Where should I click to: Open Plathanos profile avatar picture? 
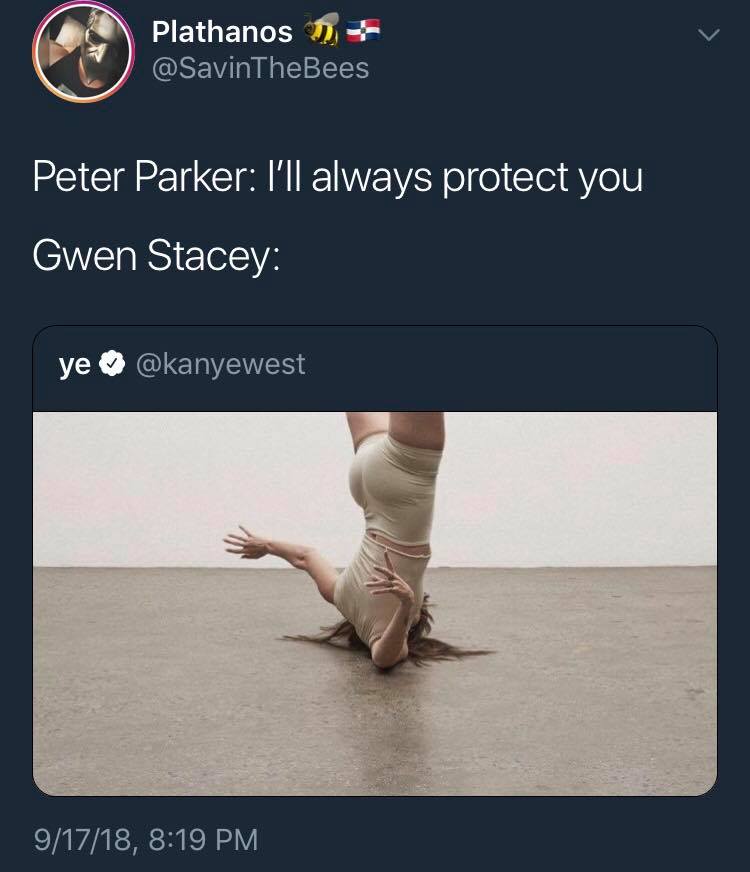[83, 52]
